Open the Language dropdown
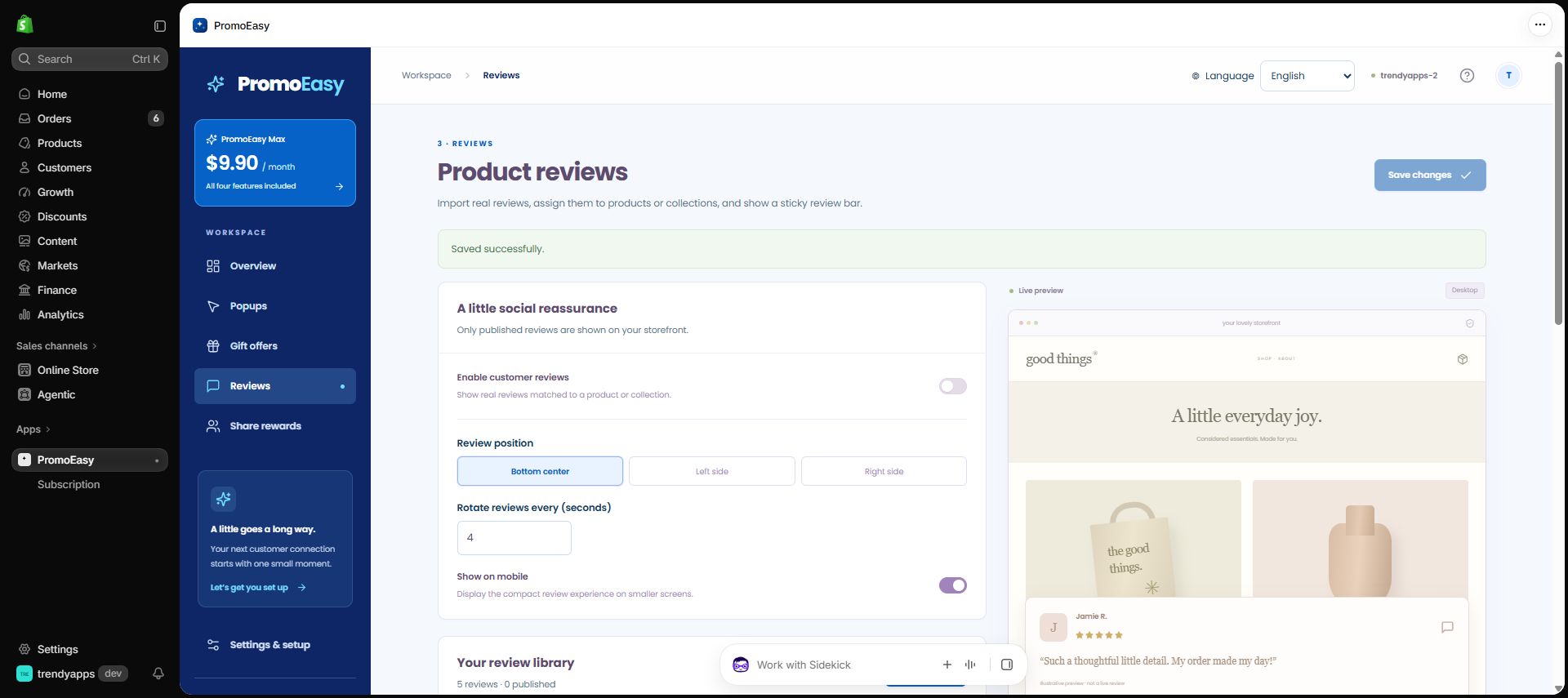The width and height of the screenshot is (1568, 698). tap(1307, 76)
